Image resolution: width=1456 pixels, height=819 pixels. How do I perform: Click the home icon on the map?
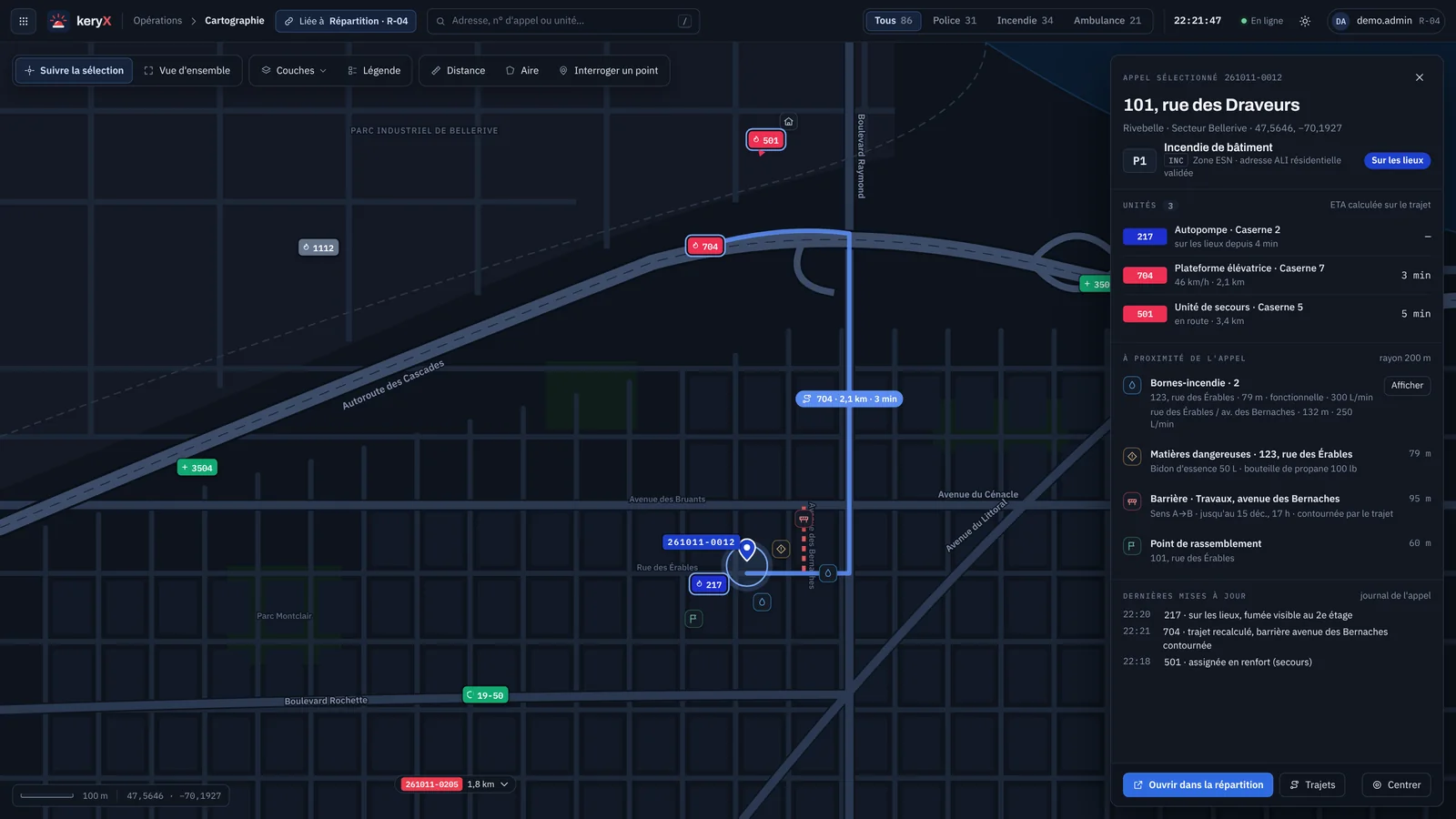point(789,122)
